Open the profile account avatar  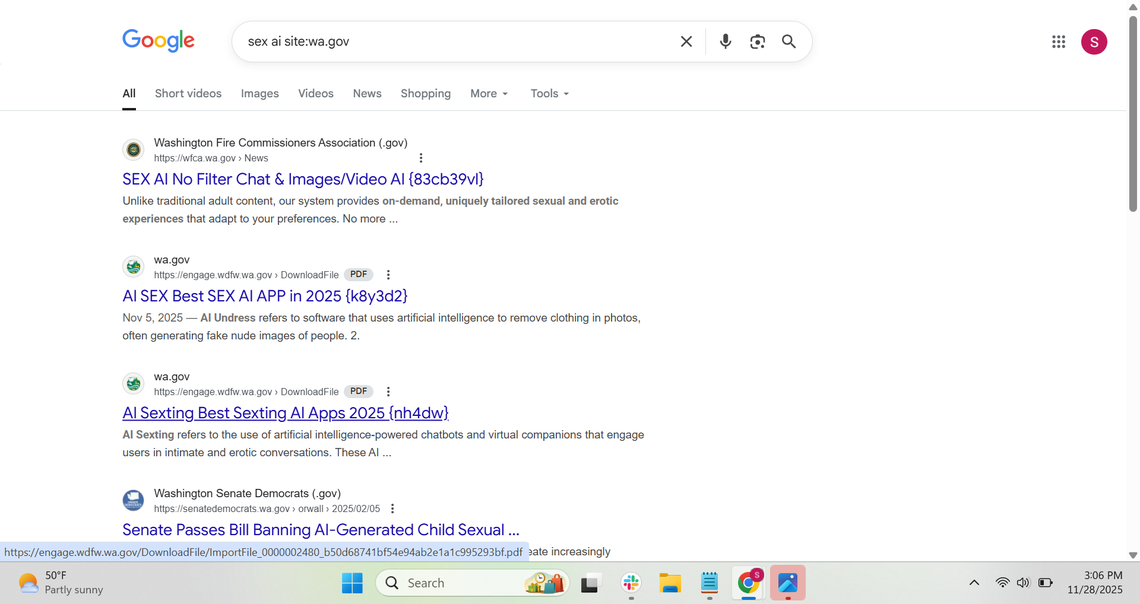[x=1094, y=41]
